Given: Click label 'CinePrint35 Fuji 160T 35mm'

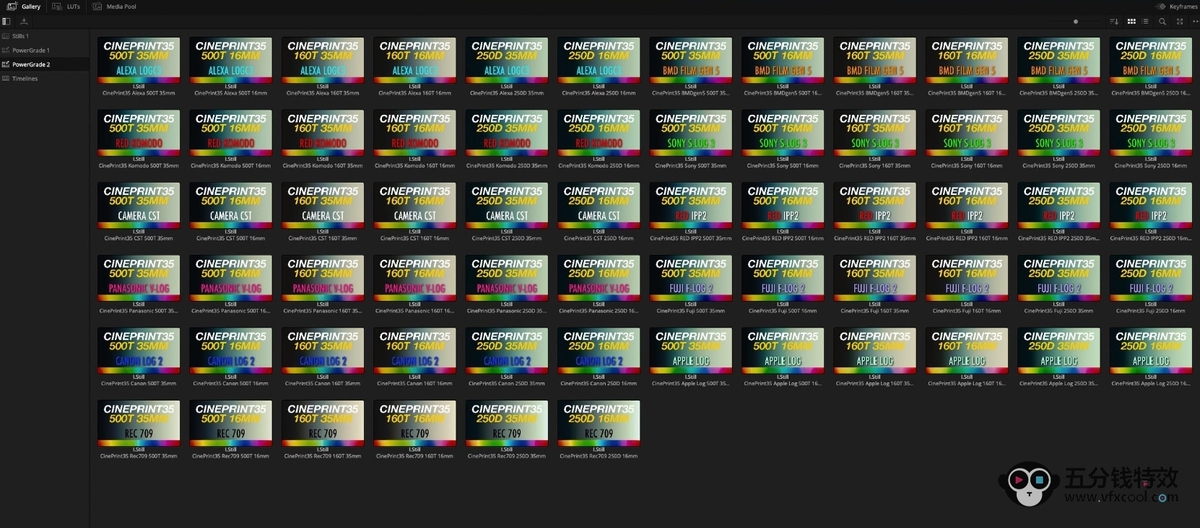Looking at the screenshot, I should point(874,311).
